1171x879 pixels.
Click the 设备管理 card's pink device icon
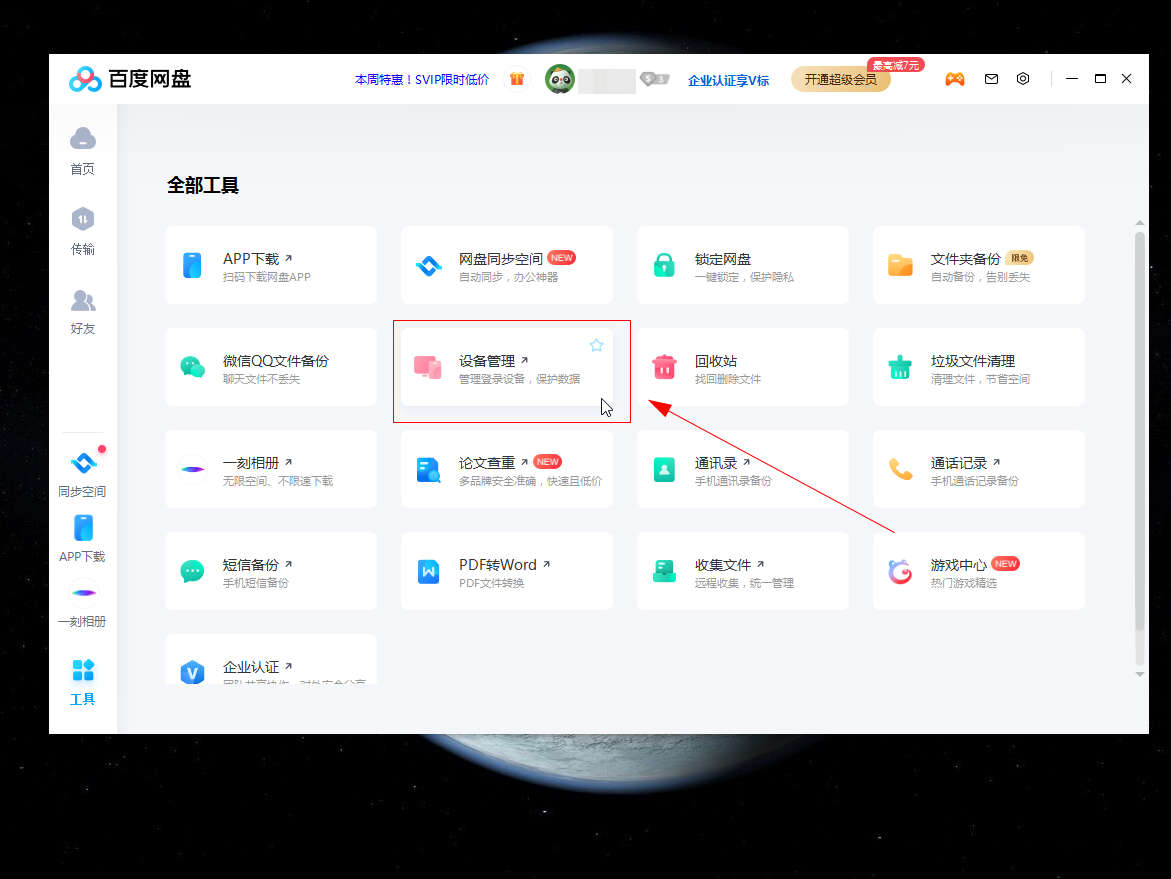tap(428, 367)
